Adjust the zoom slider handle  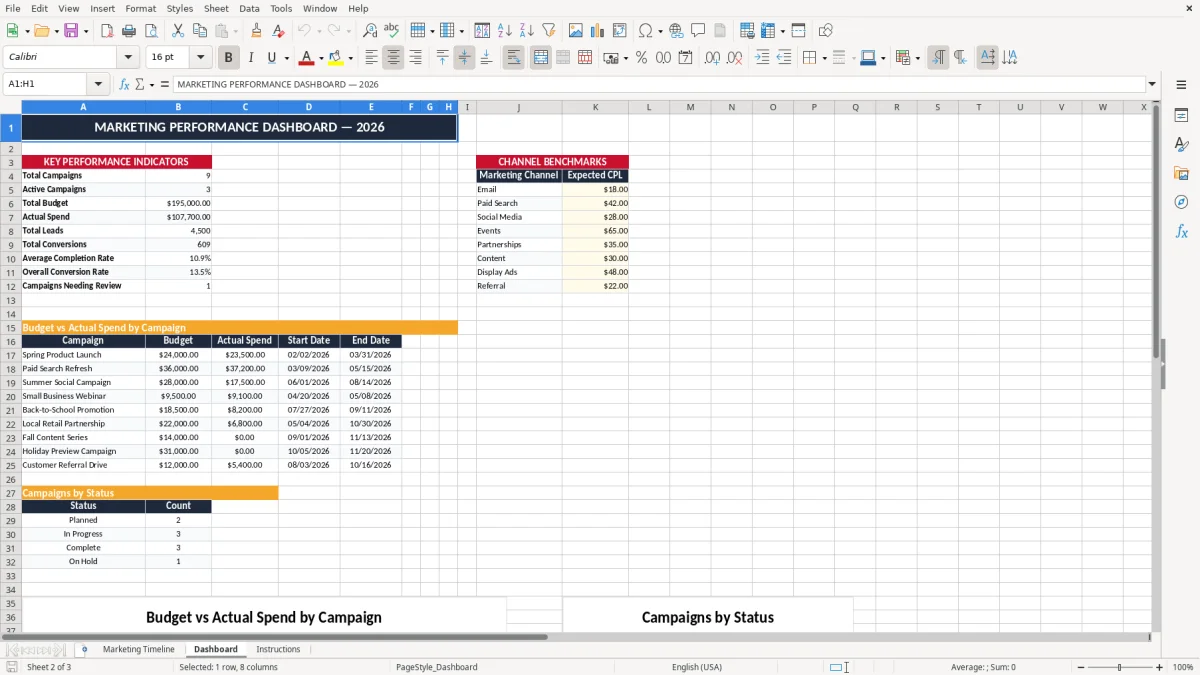click(1119, 667)
